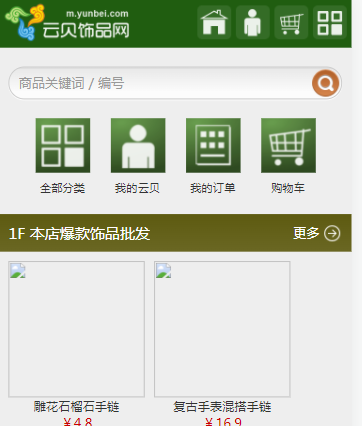Open the 我的订单 order list icon
Image resolution: width=362 pixels, height=426 pixels.
(x=213, y=145)
